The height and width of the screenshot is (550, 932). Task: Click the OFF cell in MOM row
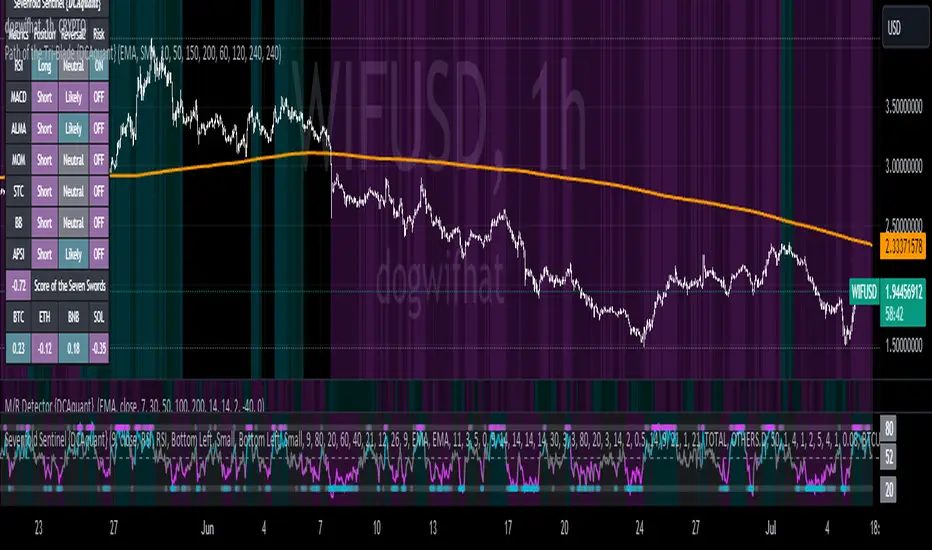point(99,160)
